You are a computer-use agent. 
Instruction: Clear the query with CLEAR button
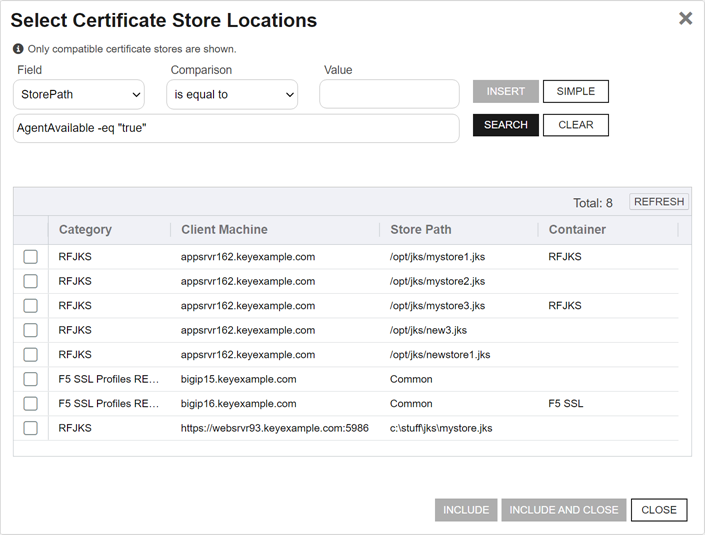[575, 125]
